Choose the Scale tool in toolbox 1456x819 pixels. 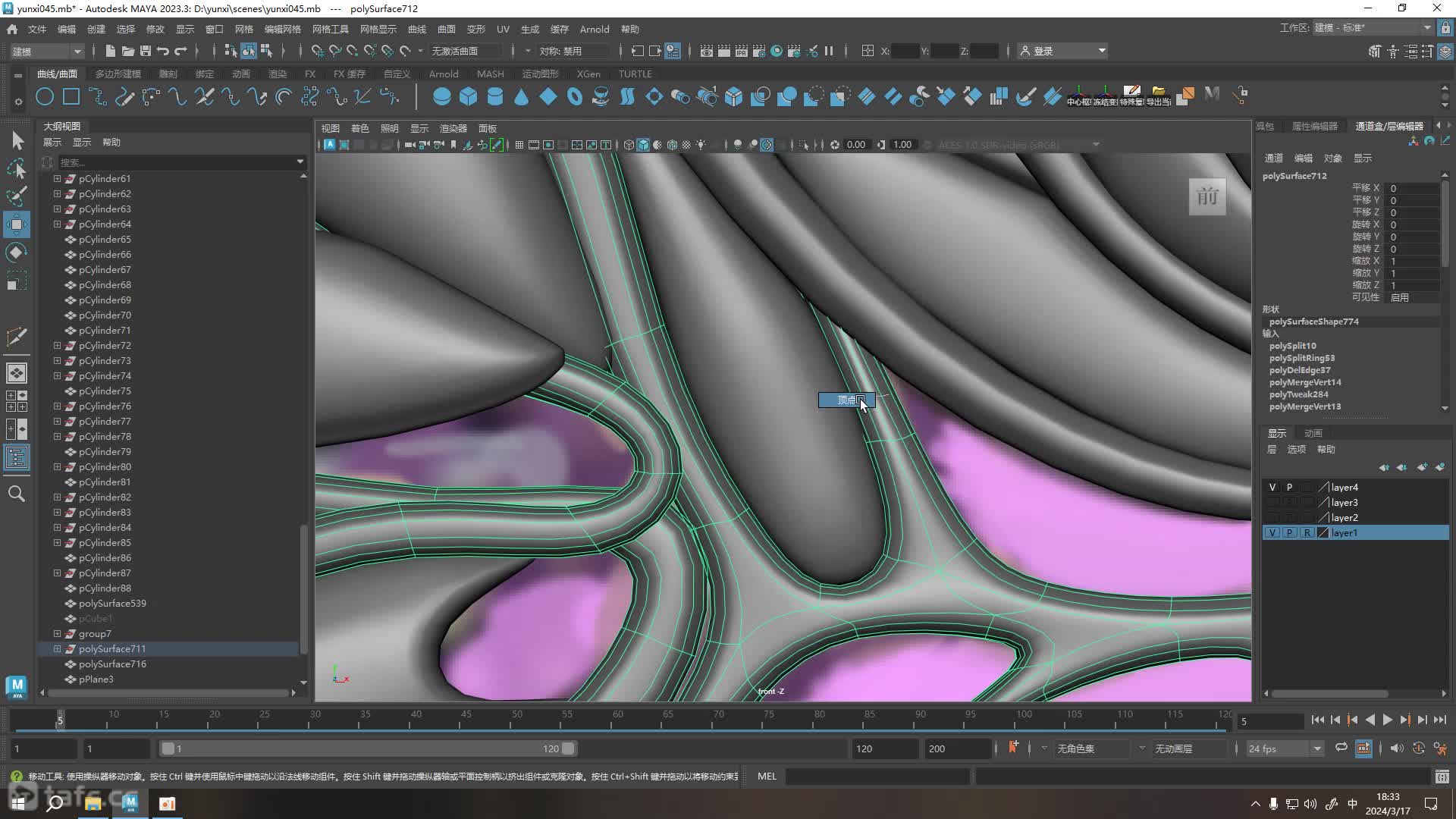click(17, 281)
